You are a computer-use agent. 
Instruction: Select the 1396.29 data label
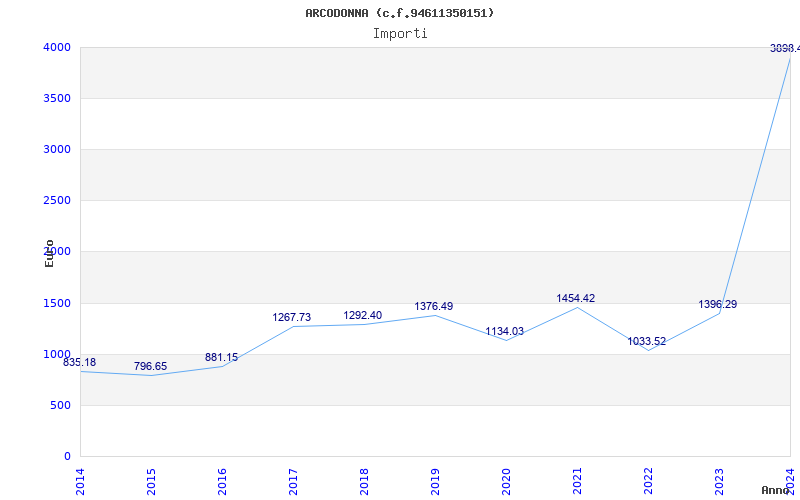(717, 305)
